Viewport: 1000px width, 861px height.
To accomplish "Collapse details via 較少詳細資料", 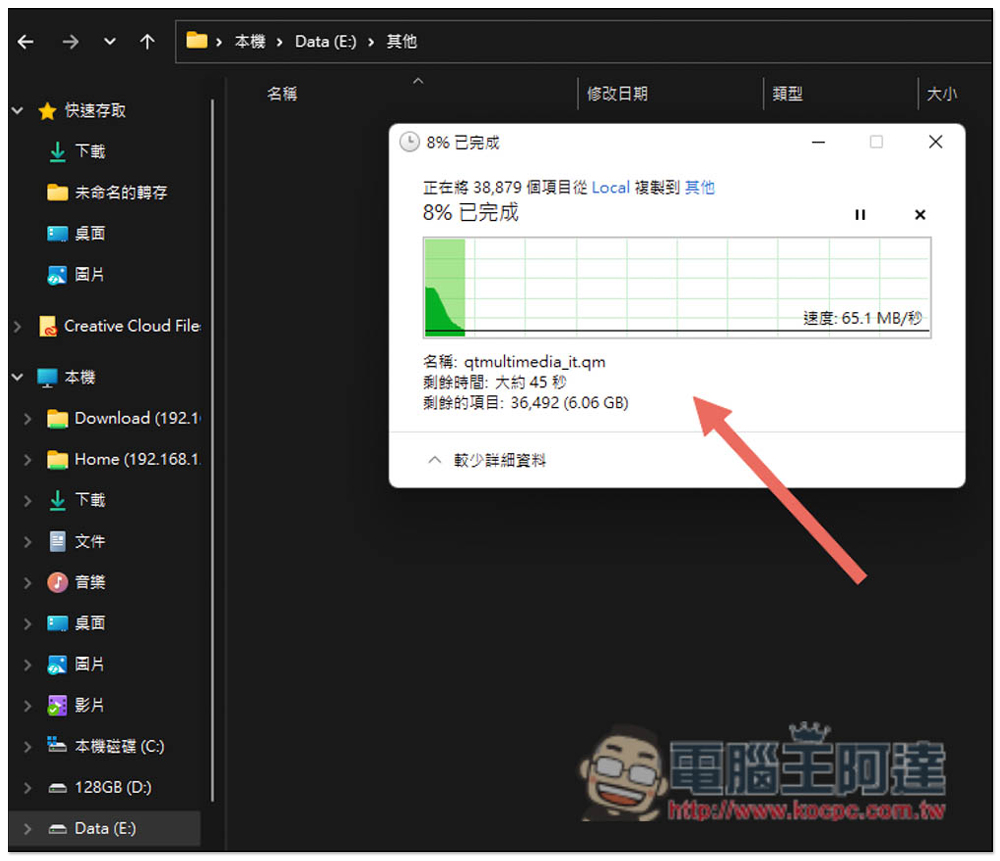I will pyautogui.click(x=487, y=460).
